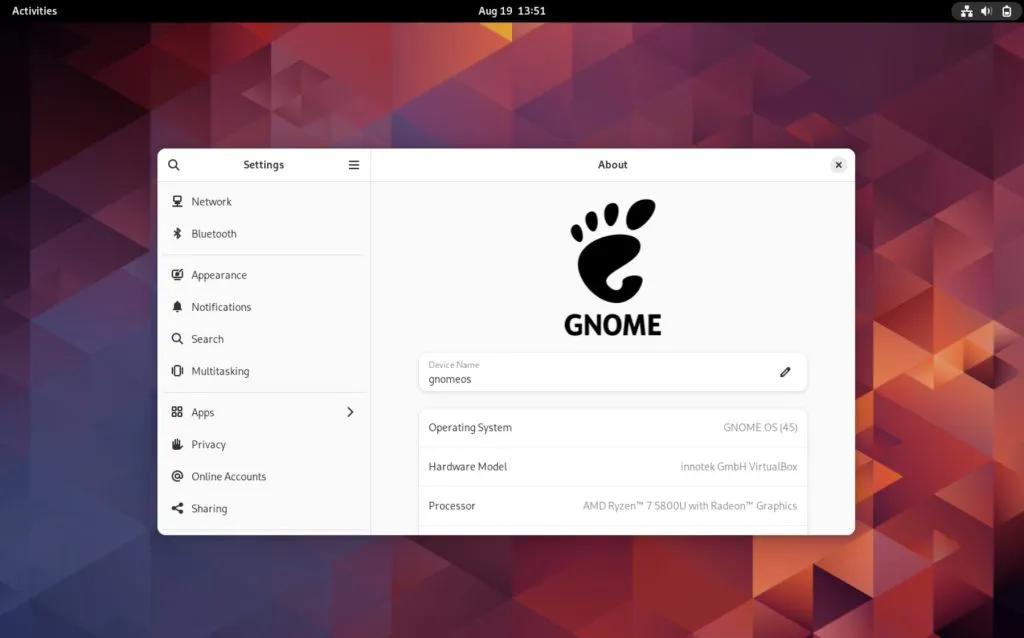Open Privacy settings
This screenshot has width=1024, height=638.
coord(264,444)
